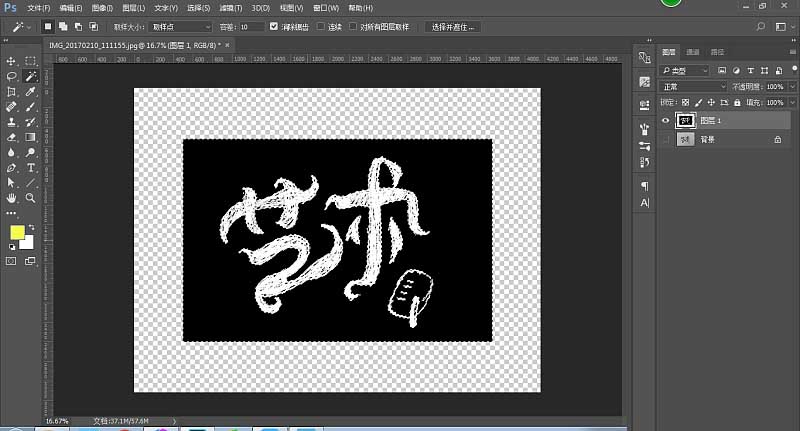The image size is (800, 431).
Task: Select the Zoom tool in toolbar
Action: coord(31,198)
